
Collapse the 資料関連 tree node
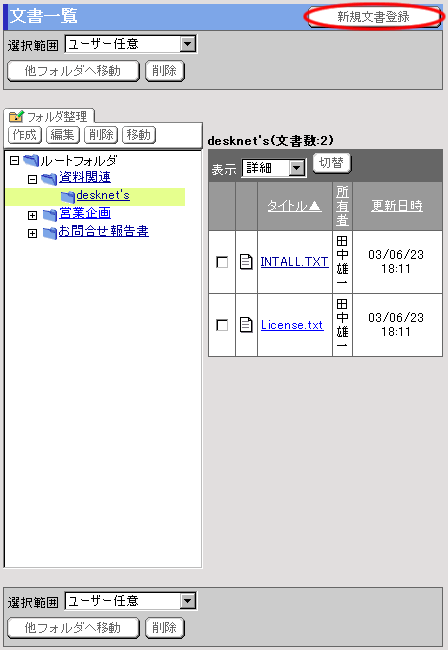(x=32, y=179)
